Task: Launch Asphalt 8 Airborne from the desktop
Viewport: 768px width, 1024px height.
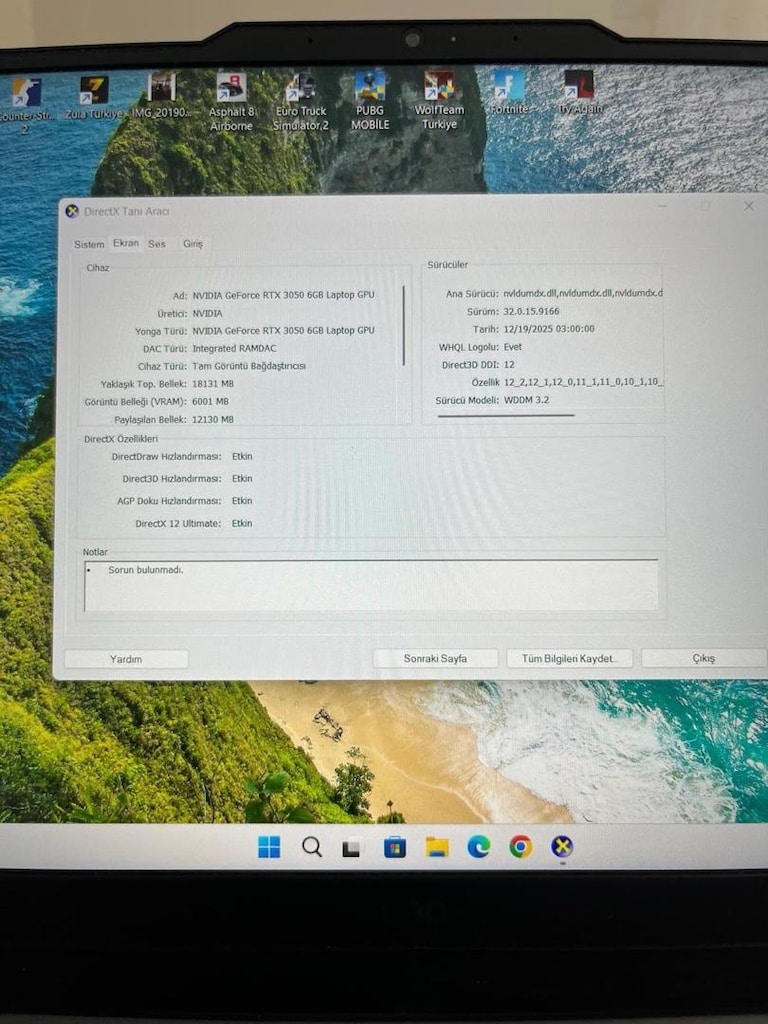Action: point(231,103)
